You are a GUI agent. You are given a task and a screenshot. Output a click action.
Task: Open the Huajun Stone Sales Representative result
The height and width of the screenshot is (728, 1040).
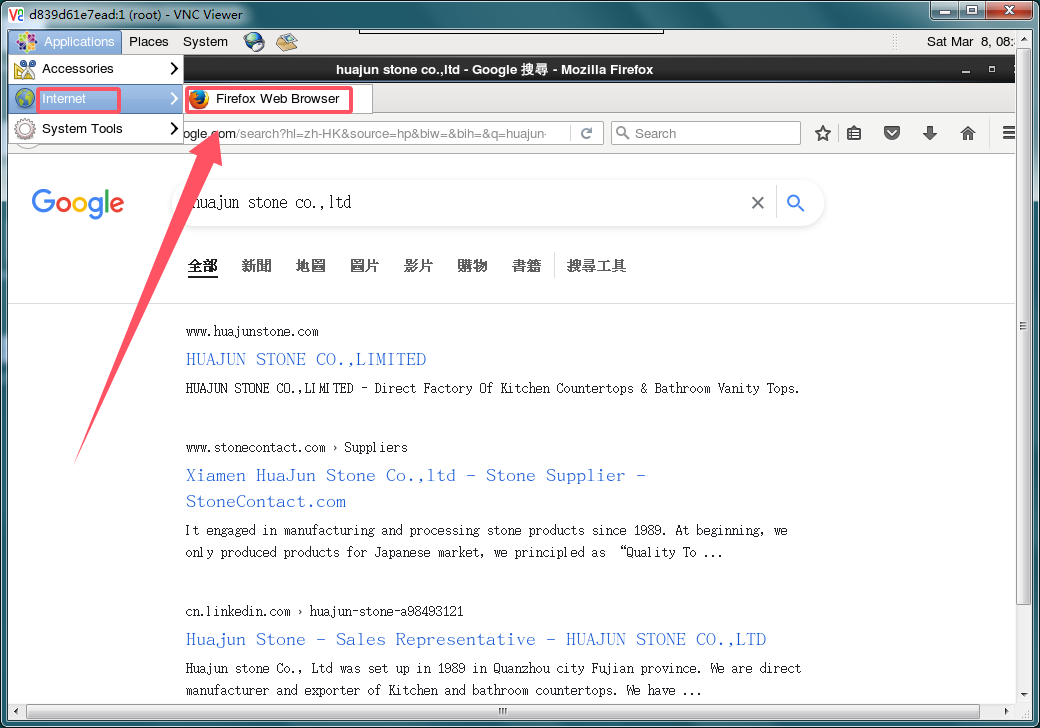coord(476,640)
